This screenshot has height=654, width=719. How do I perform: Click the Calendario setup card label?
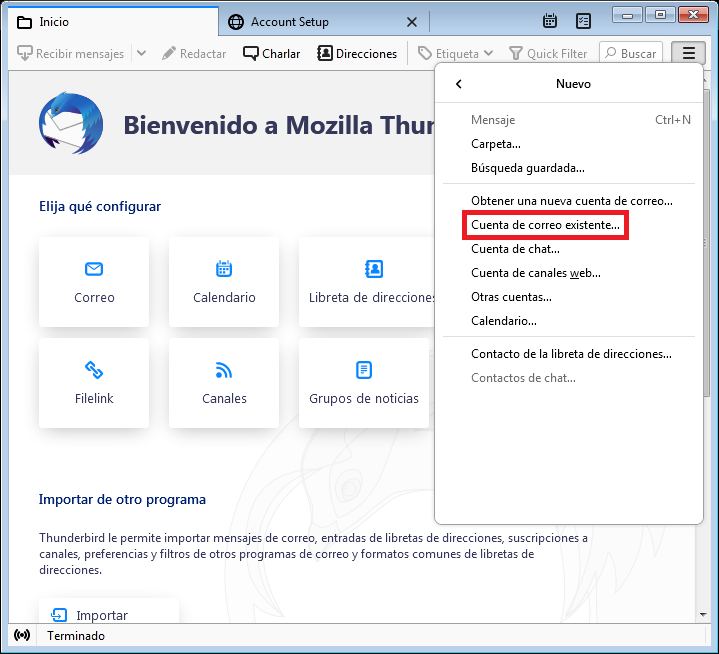coord(224,297)
